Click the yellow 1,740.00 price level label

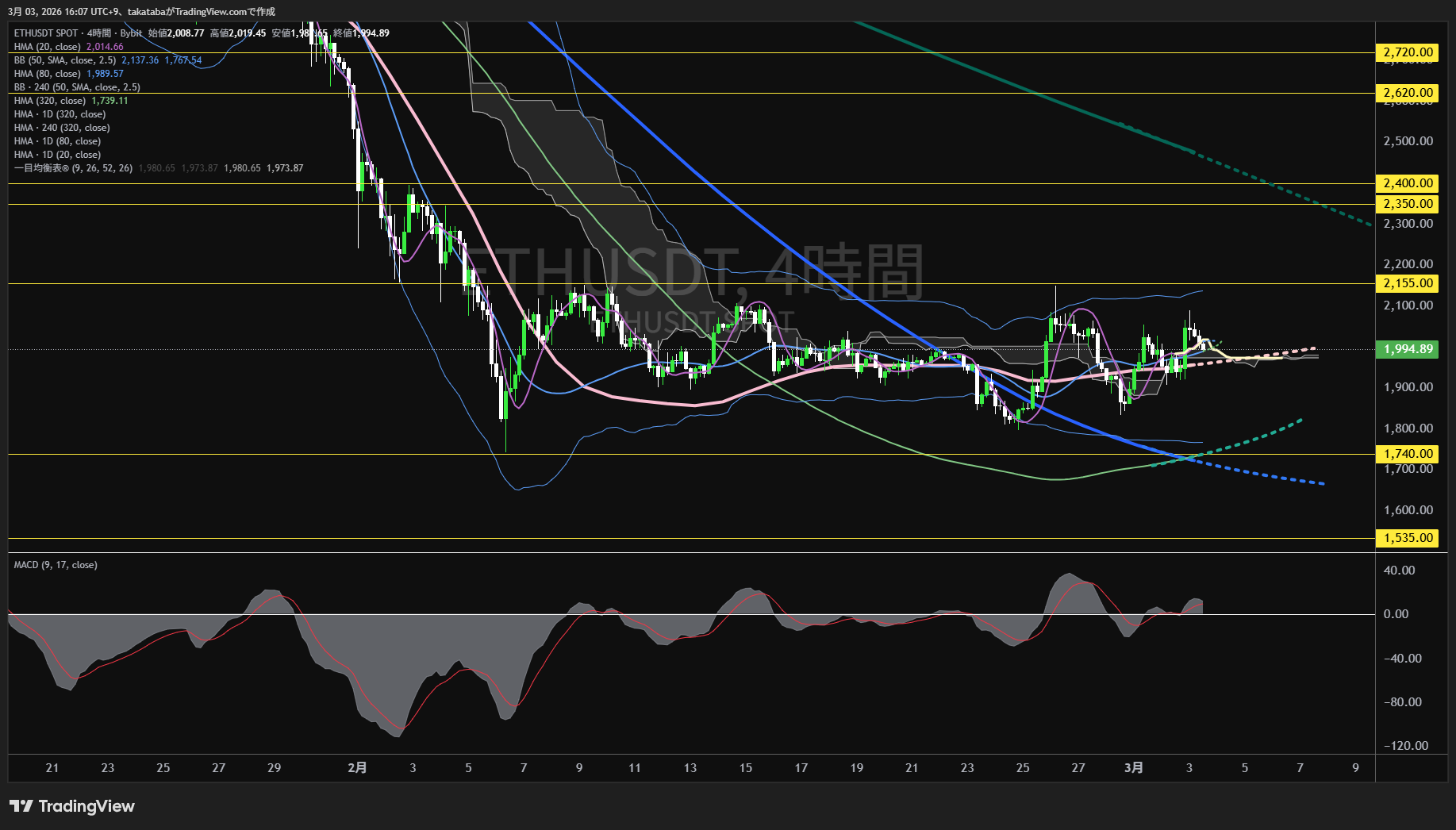pyautogui.click(x=1408, y=454)
